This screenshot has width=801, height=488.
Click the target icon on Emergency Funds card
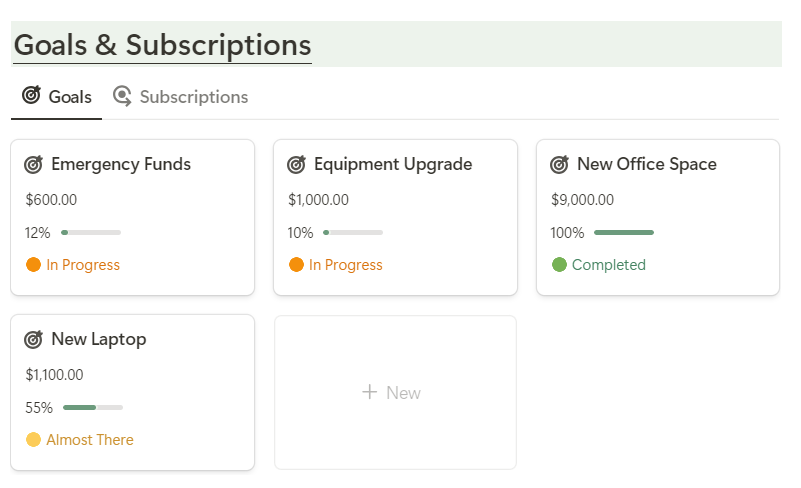coord(33,165)
